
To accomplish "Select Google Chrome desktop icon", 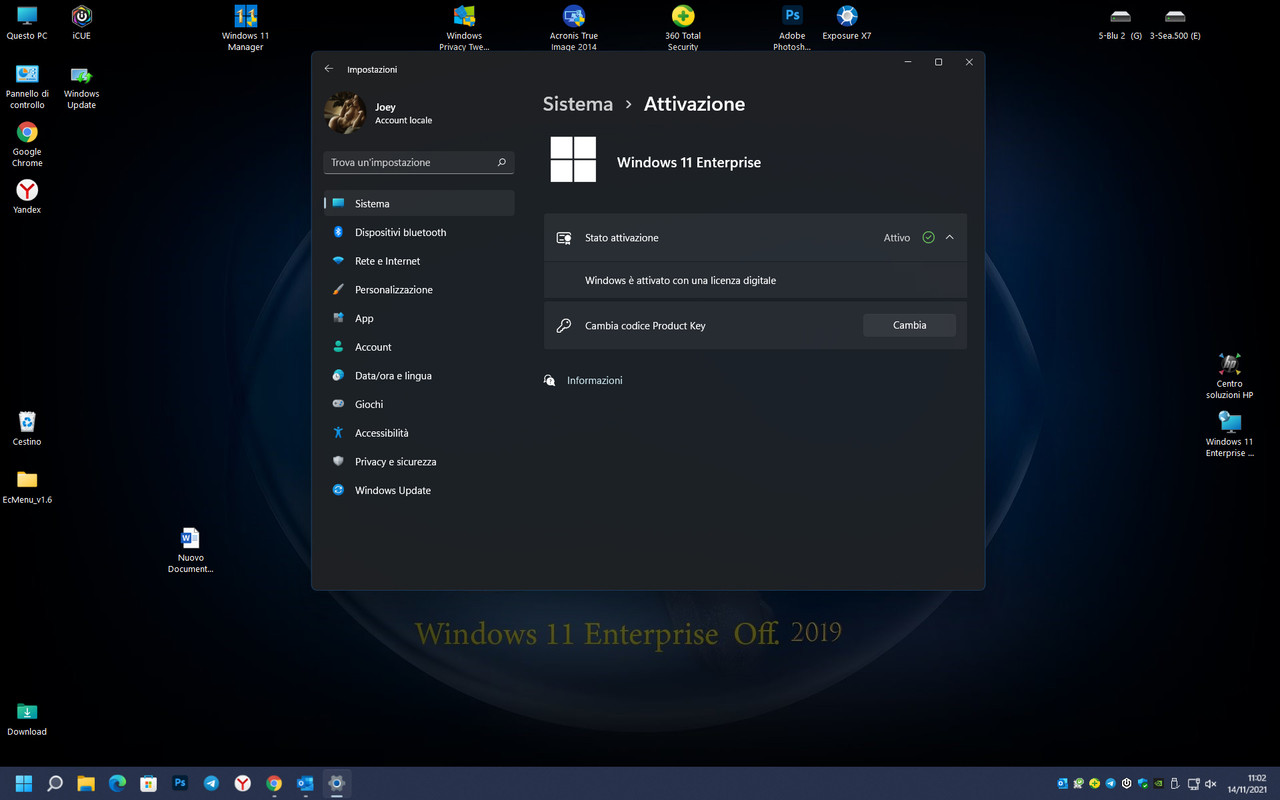I will 27,145.
